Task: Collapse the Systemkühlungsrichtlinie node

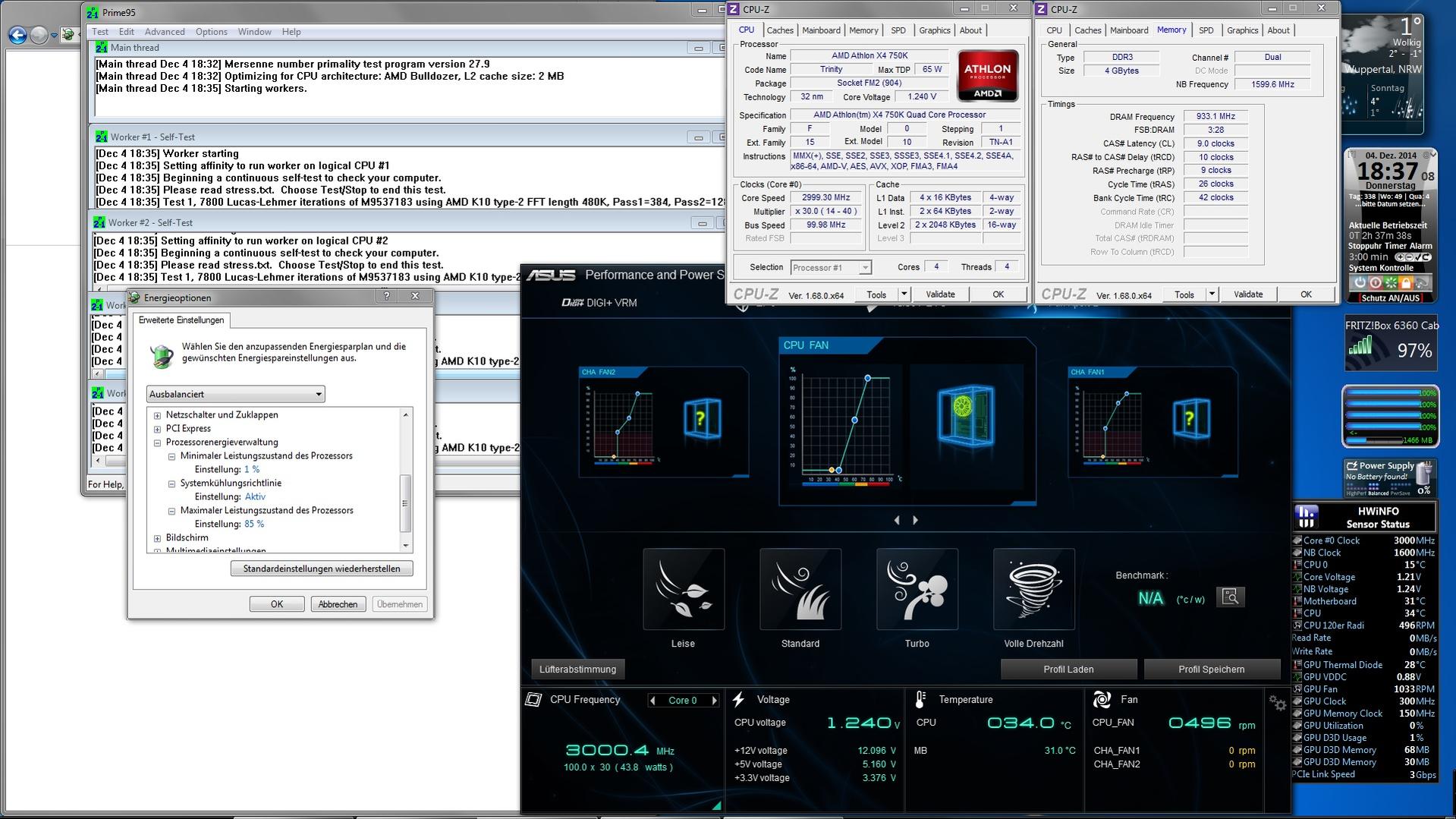Action: coord(171,484)
